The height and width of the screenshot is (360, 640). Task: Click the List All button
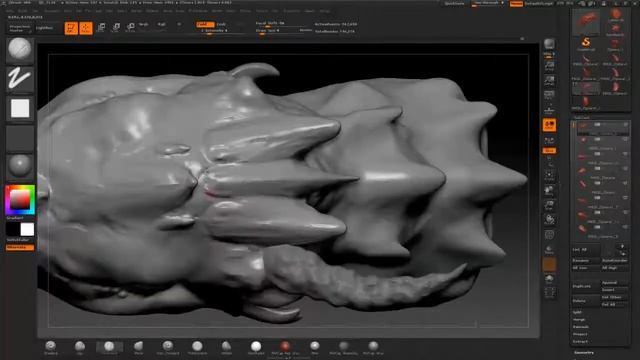pos(586,249)
